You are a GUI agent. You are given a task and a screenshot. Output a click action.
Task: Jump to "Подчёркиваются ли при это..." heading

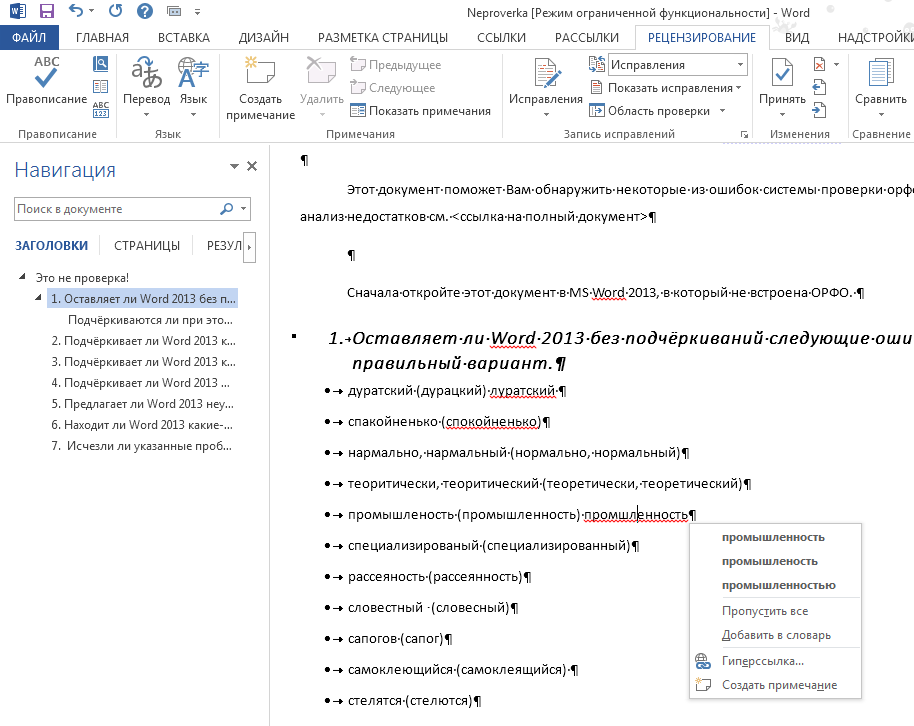(x=150, y=320)
